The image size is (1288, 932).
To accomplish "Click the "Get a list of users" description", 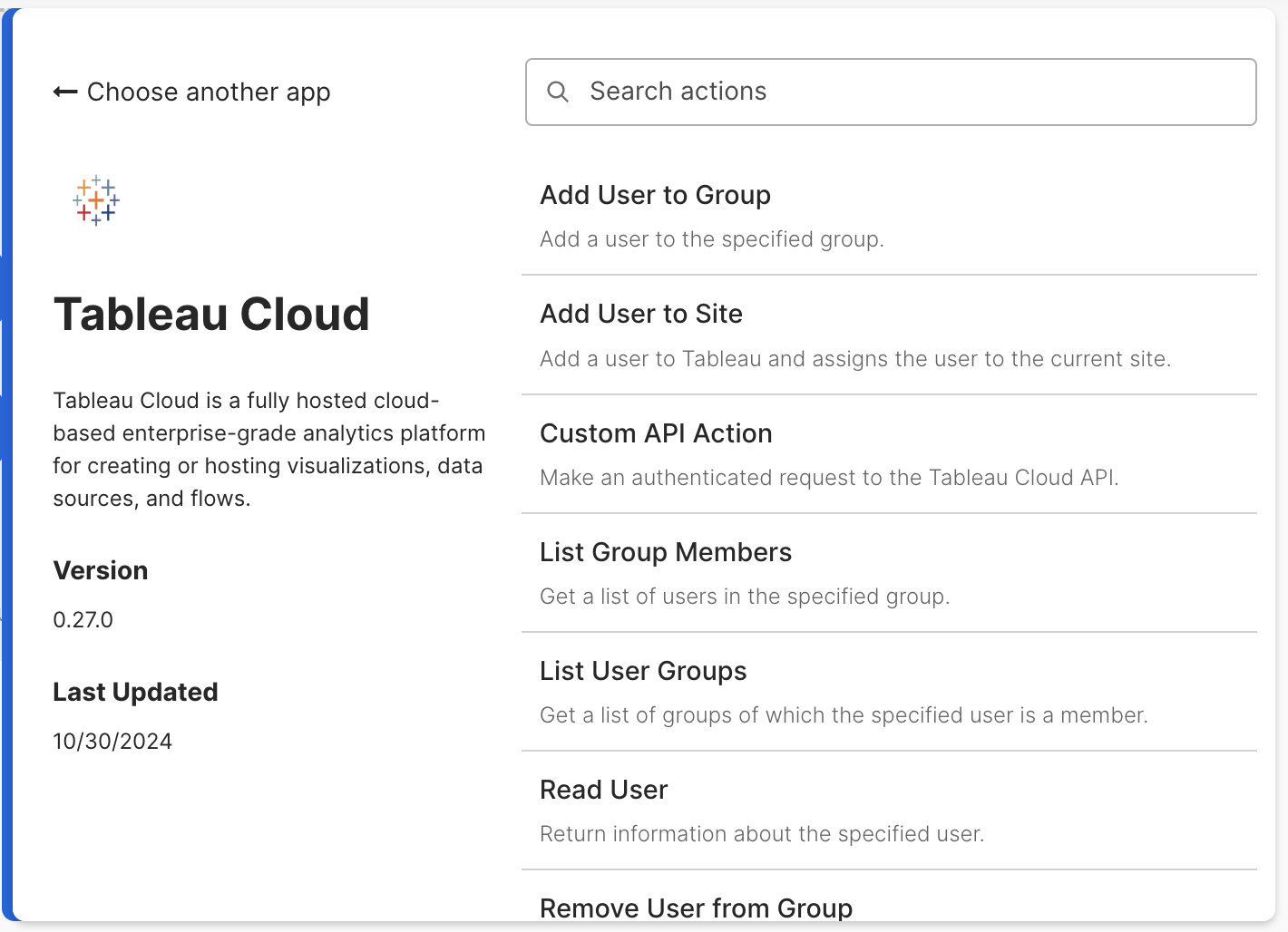I will tap(744, 597).
